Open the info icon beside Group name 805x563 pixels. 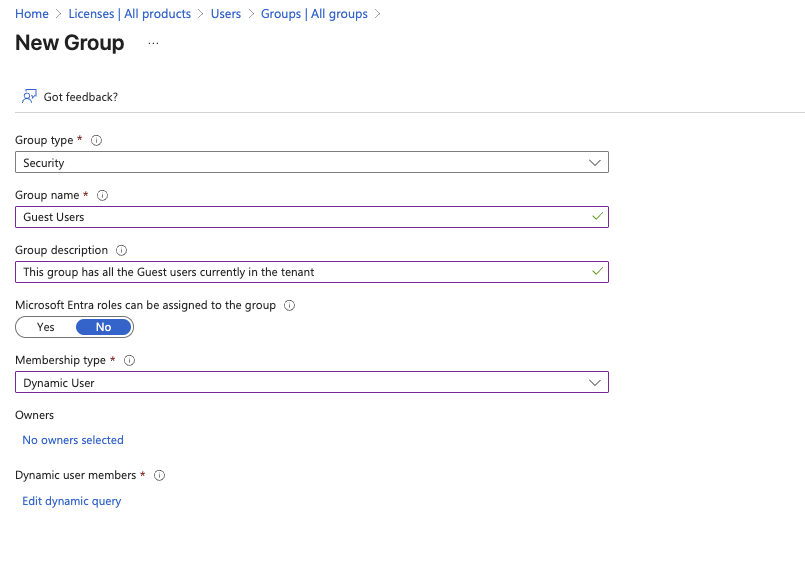coord(103,195)
